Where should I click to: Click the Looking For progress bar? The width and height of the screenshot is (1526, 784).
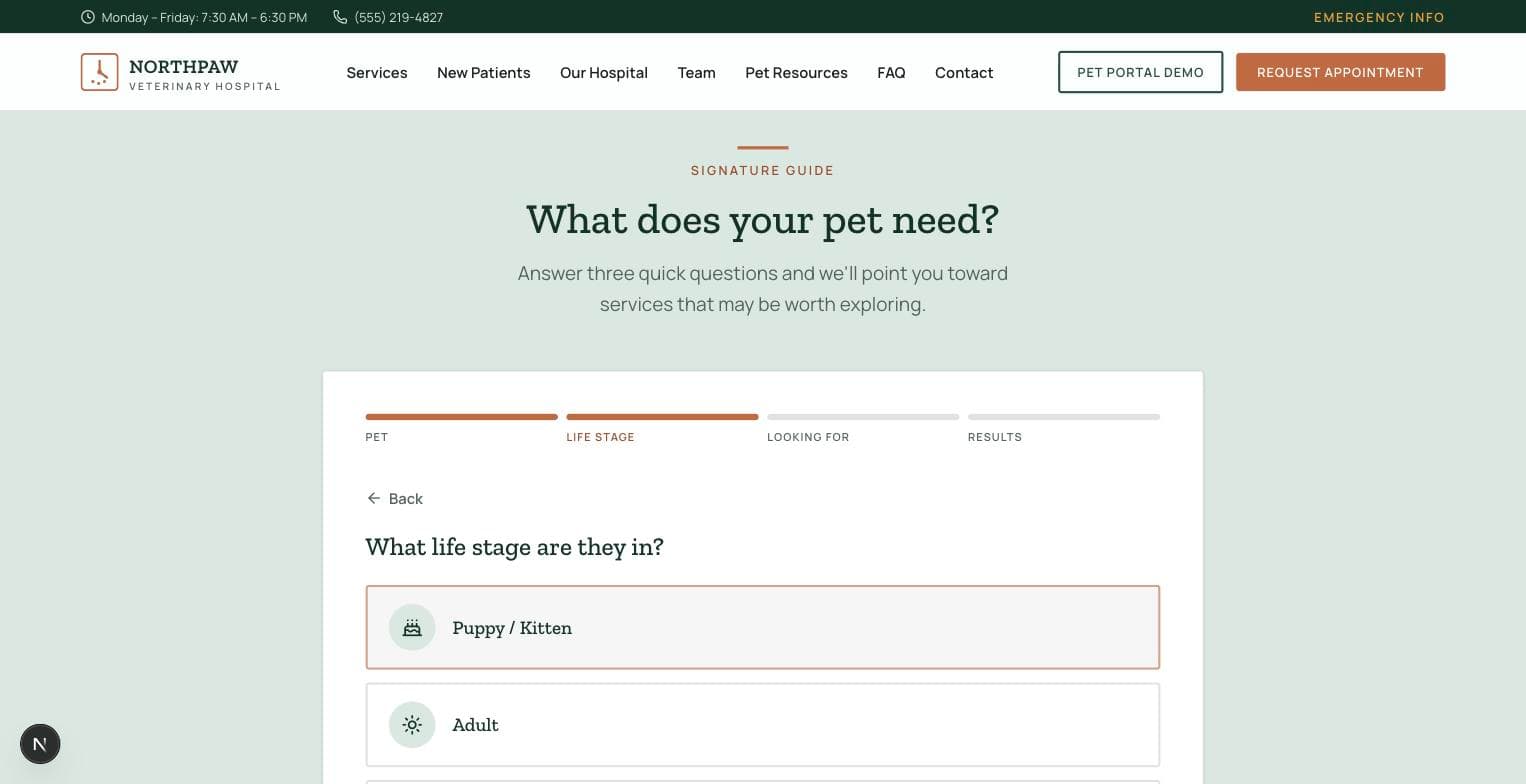(x=863, y=417)
